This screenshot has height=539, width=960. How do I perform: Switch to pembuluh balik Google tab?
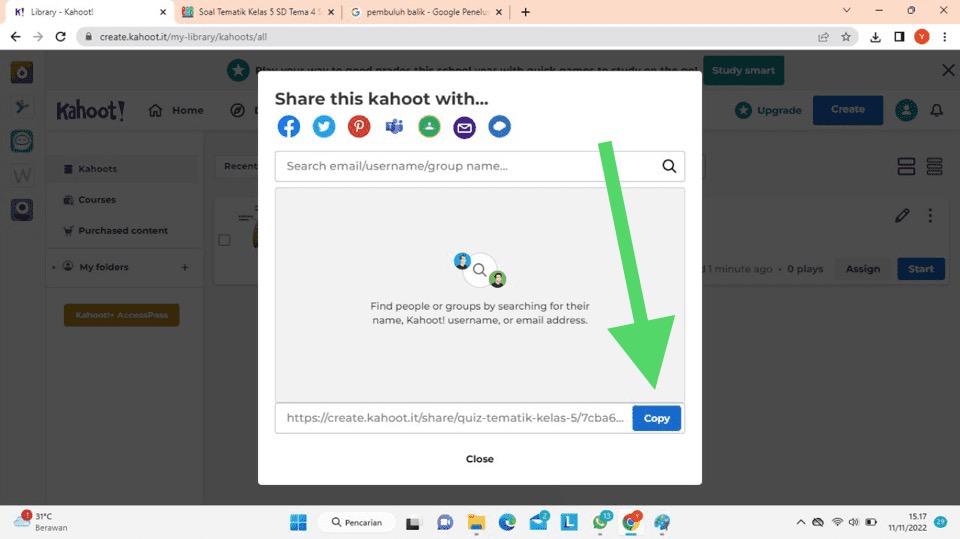click(426, 12)
